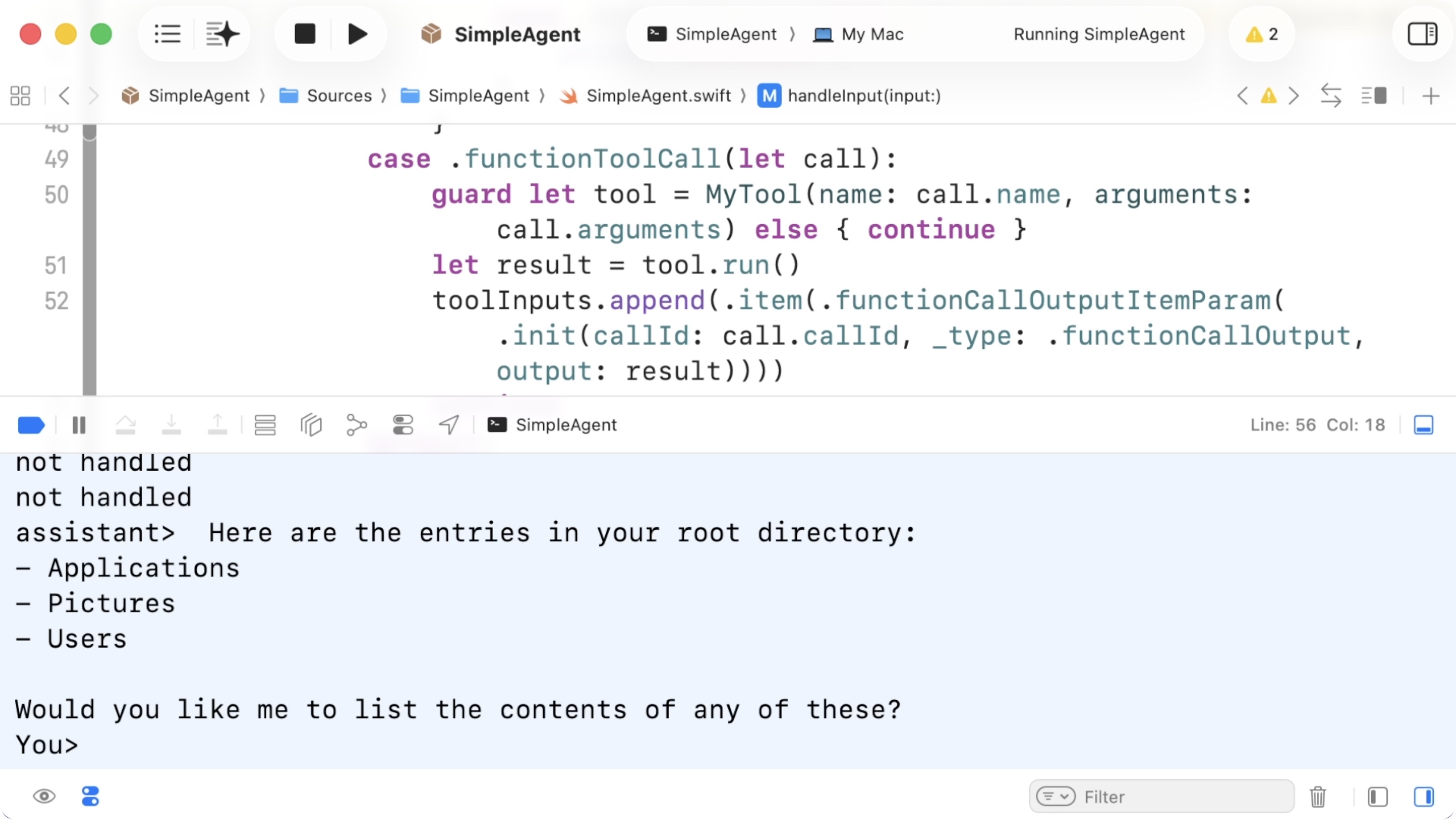Click the Simulate Location arrow icon
This screenshot has width=1456, height=820.
coord(449,425)
